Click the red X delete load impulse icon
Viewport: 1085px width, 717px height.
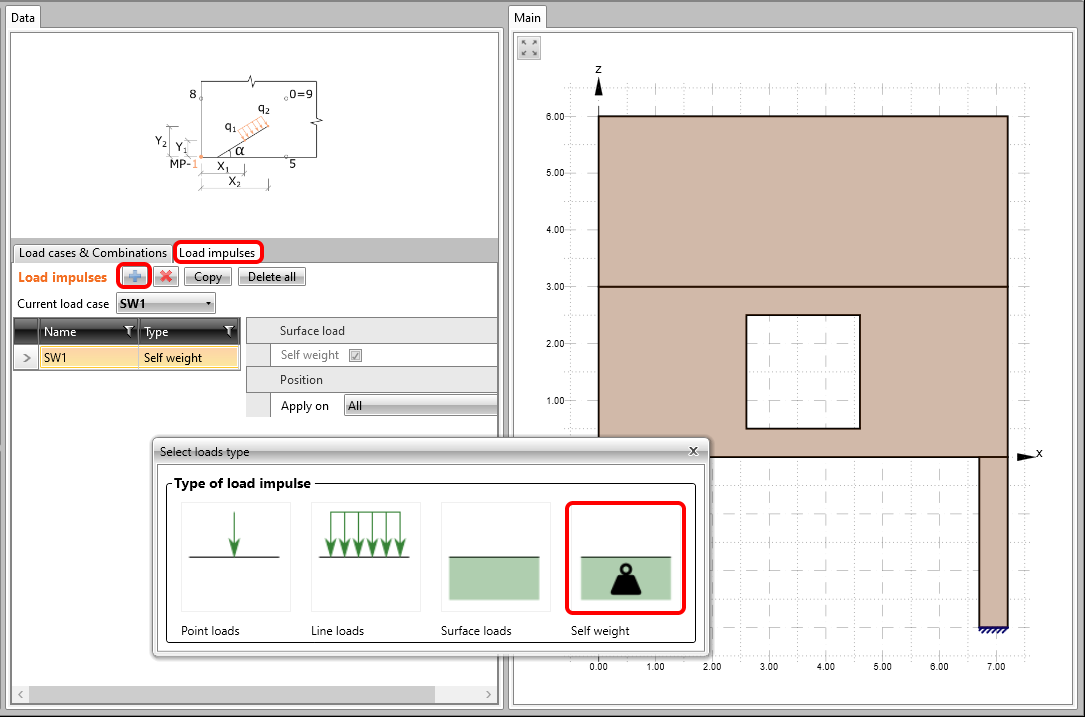pos(166,277)
